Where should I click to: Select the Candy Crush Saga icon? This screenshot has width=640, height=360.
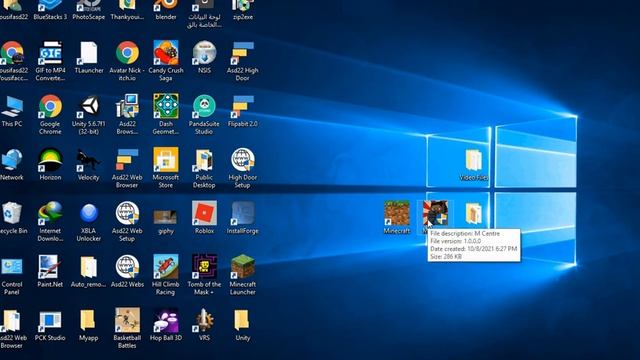166,61
